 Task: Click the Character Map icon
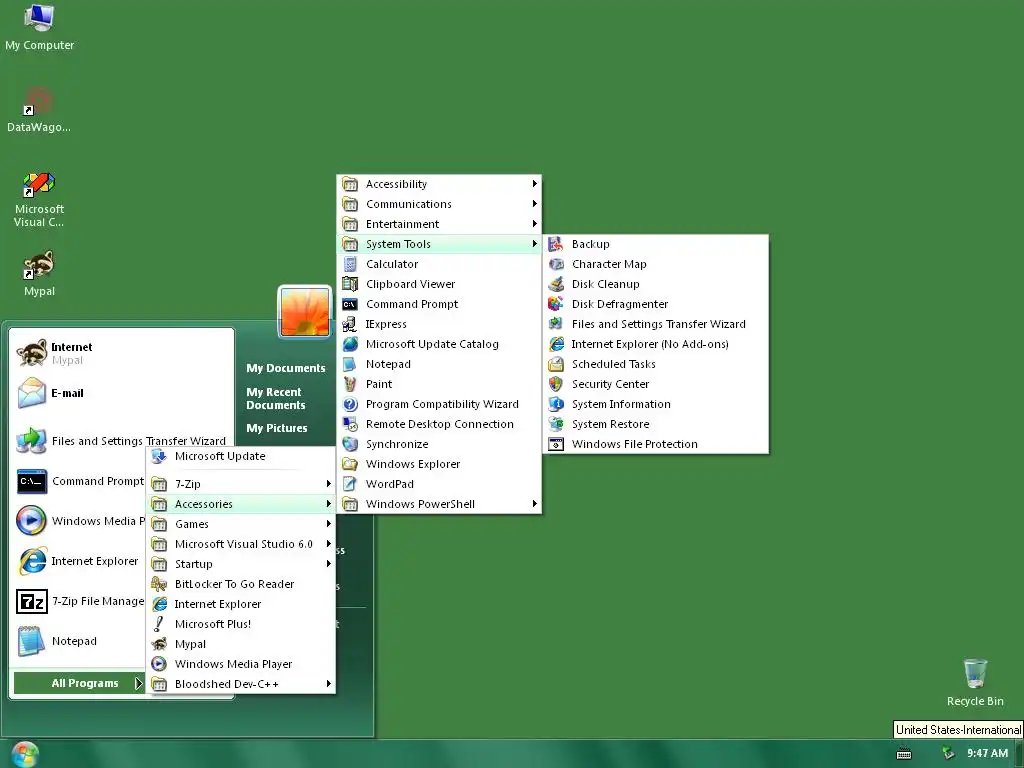click(556, 264)
